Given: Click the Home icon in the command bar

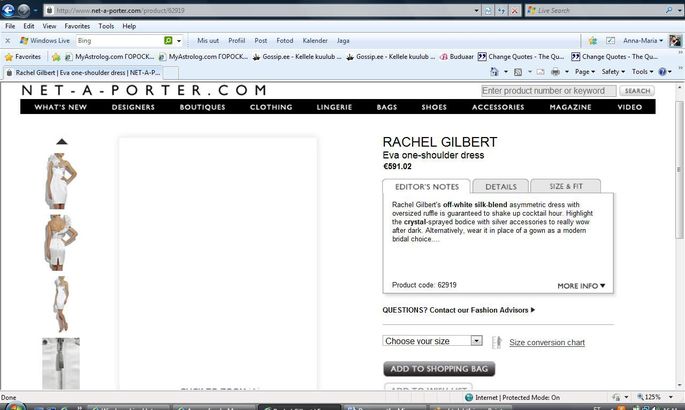Looking at the screenshot, I should 494,72.
